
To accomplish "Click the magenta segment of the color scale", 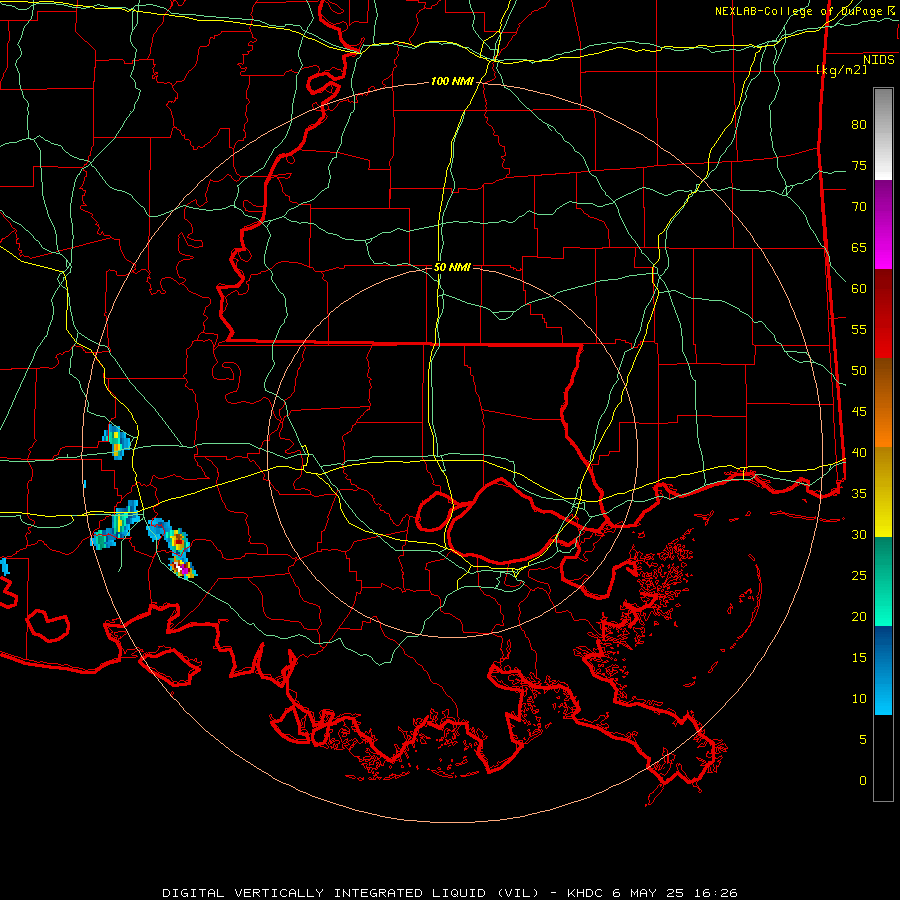I will coord(883,225).
